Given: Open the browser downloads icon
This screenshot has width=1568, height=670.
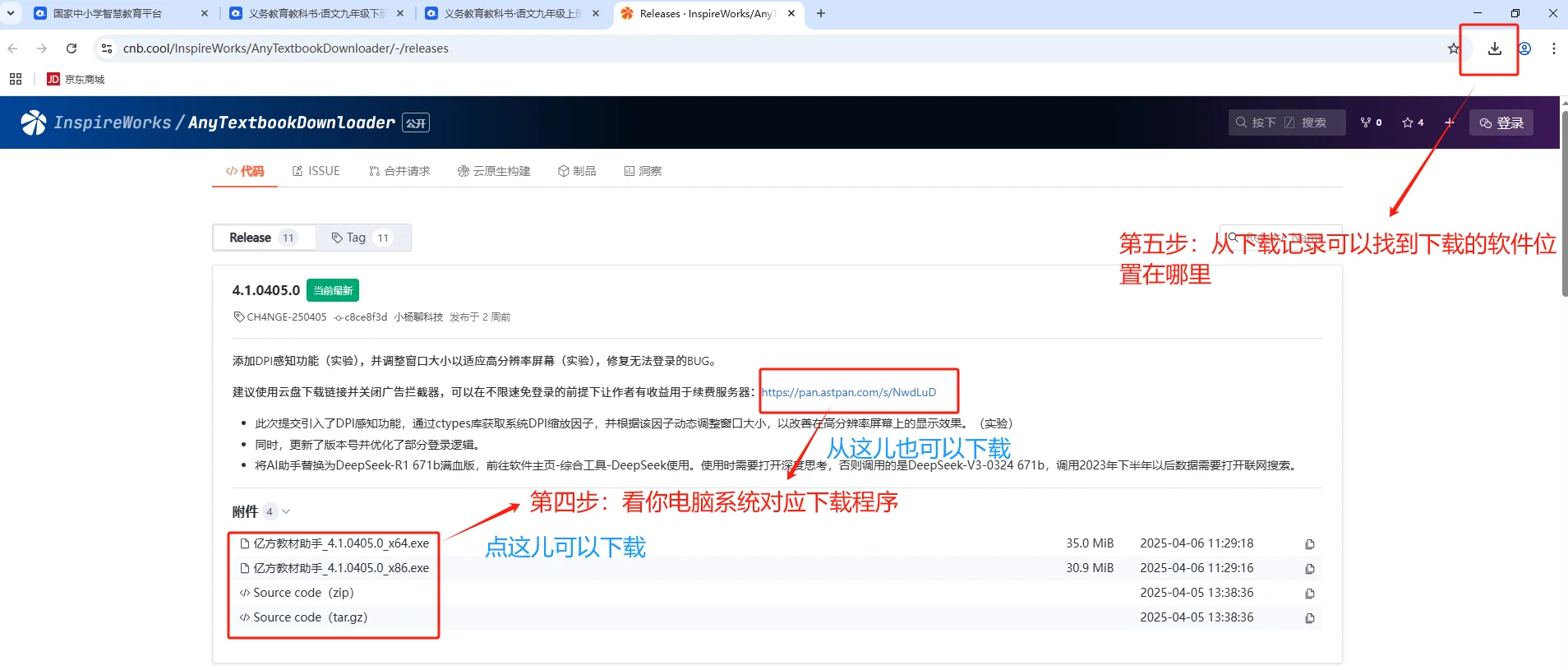Looking at the screenshot, I should click(x=1494, y=49).
